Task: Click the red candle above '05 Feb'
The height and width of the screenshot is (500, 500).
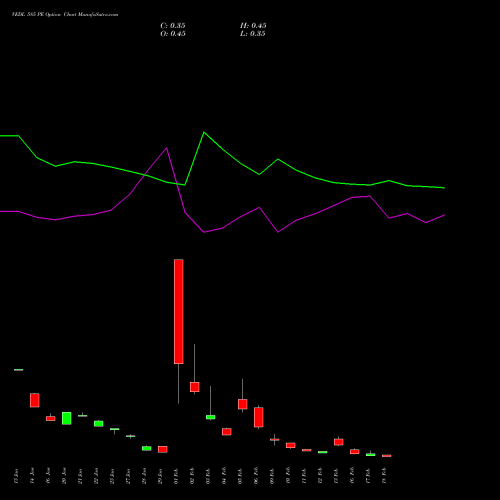Action: pyautogui.click(x=243, y=404)
